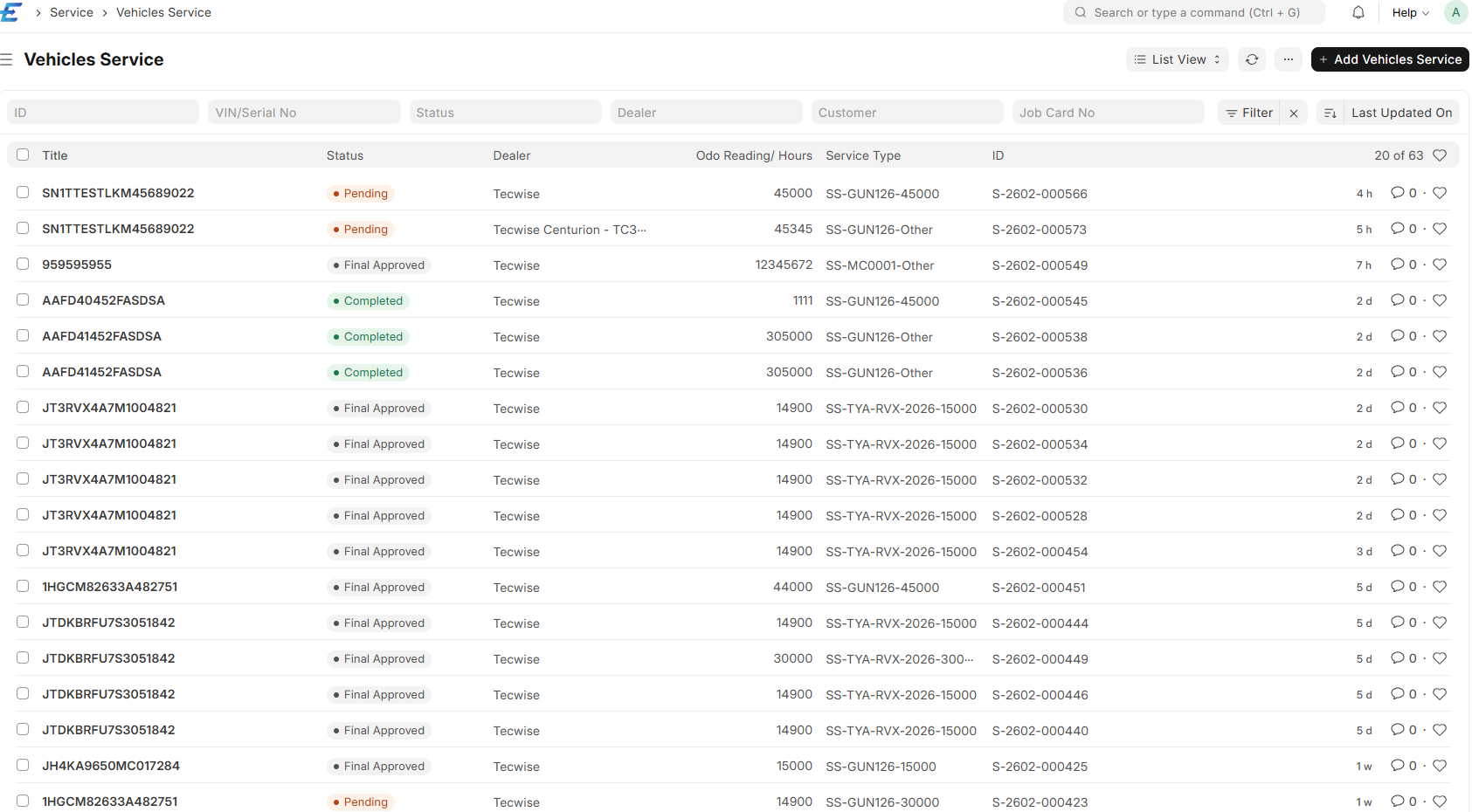Image resolution: width=1472 pixels, height=812 pixels.
Task: Go to Service breadcrumb
Action: 72,12
